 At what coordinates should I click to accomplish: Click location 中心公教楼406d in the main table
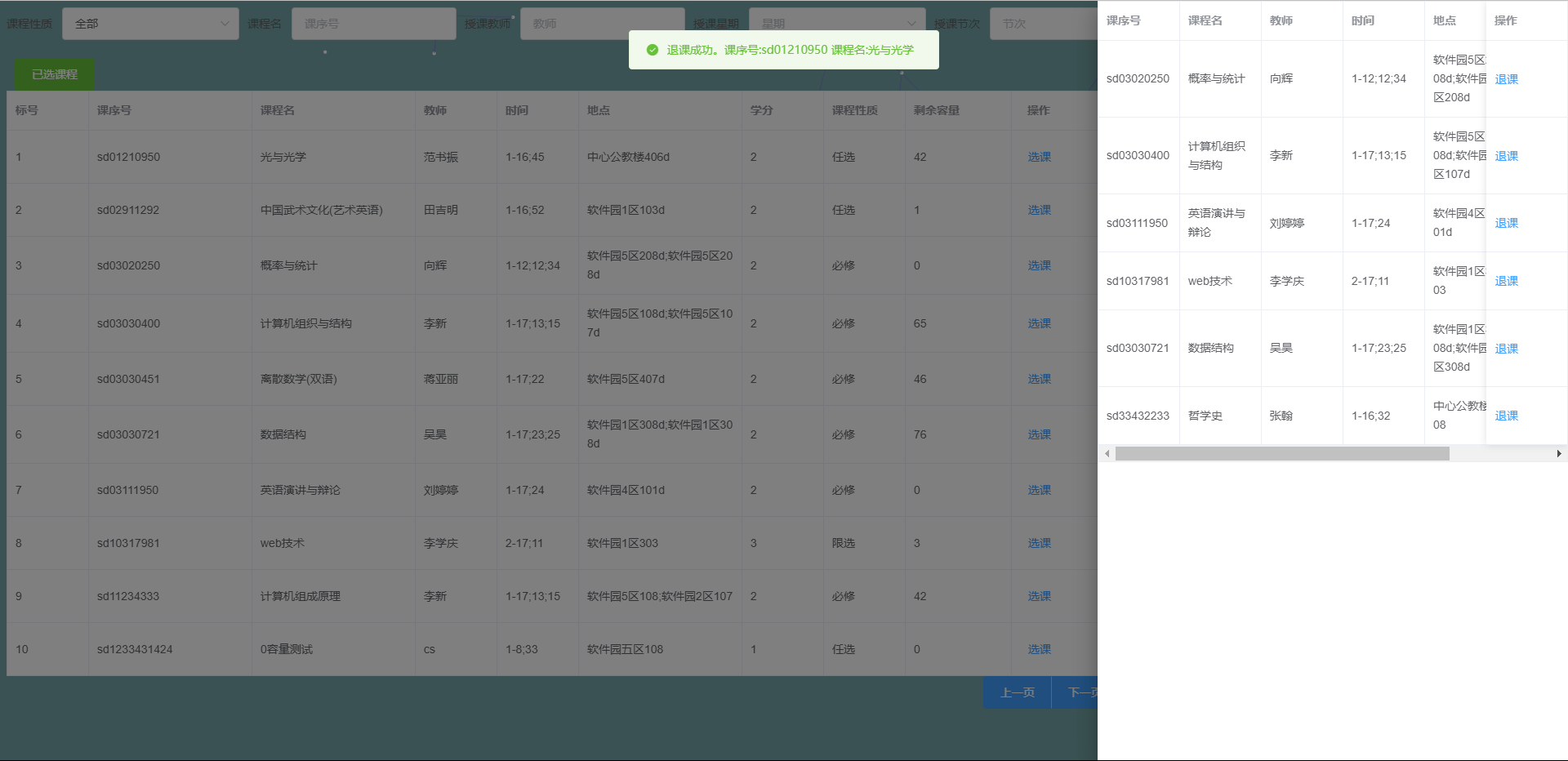click(x=628, y=157)
